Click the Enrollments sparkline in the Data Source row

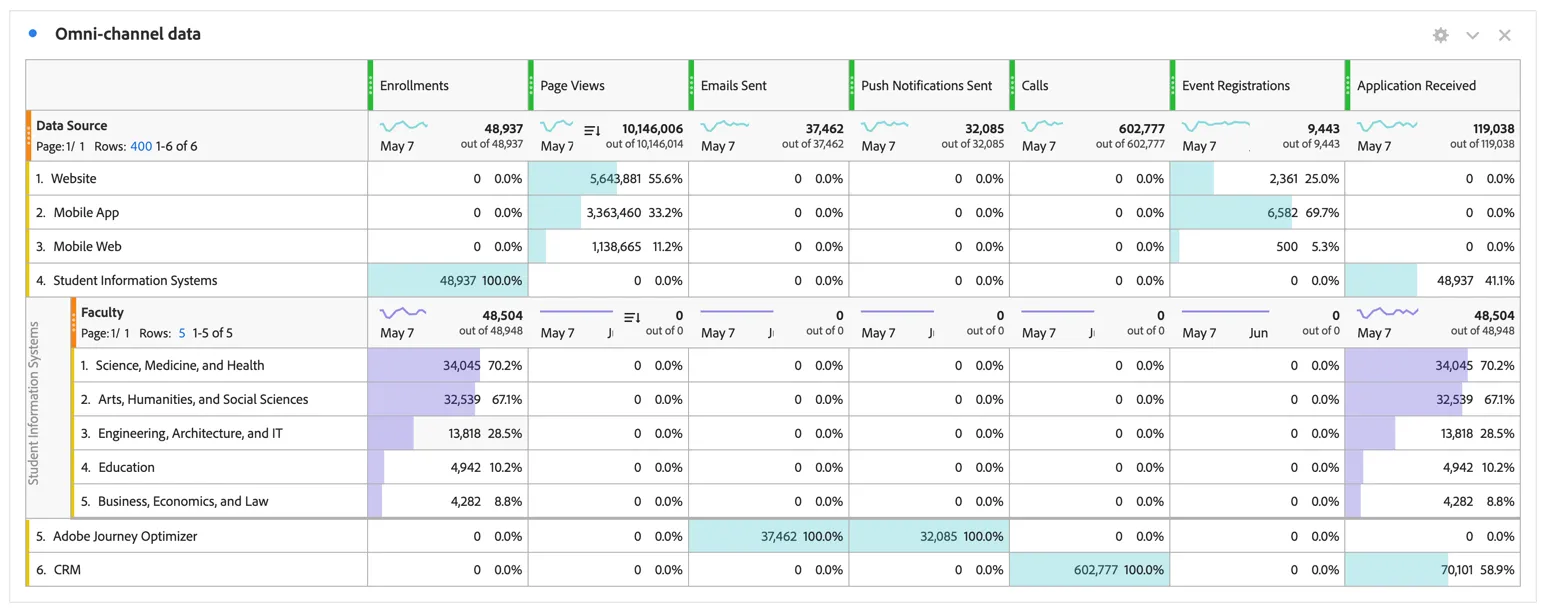tap(404, 127)
